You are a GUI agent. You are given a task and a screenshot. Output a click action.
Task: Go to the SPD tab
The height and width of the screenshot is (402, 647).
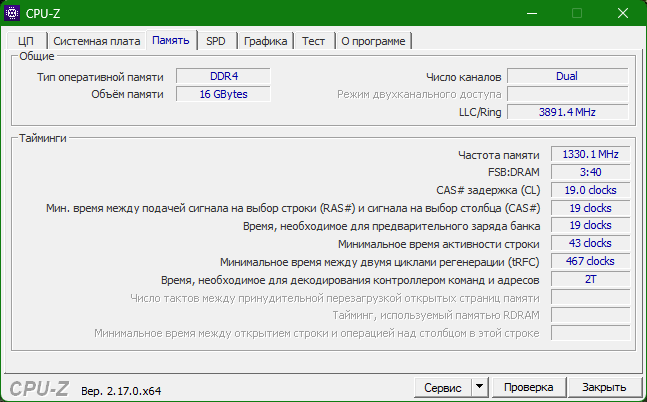coord(216,41)
